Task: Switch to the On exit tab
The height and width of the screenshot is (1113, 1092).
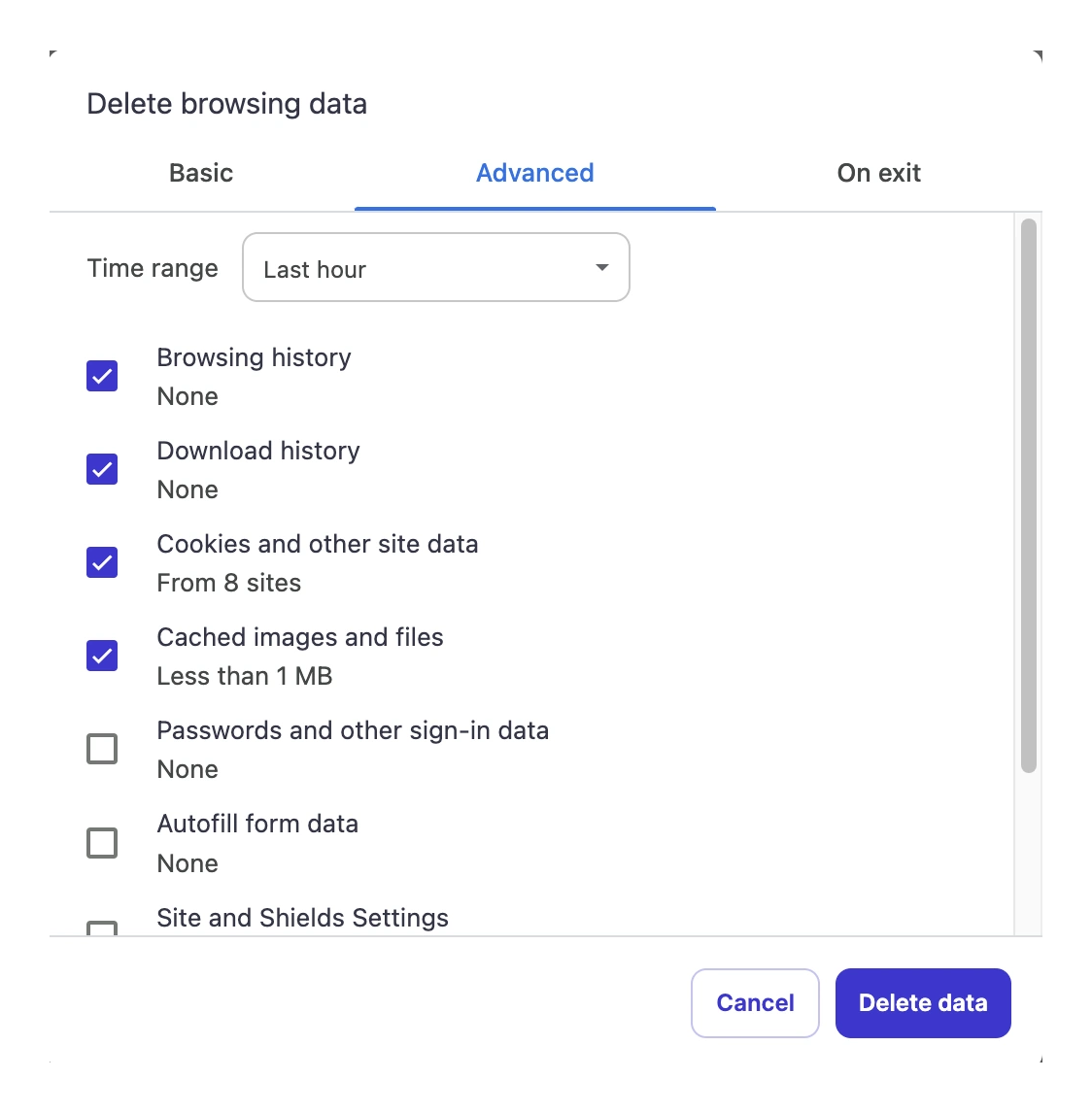Action: (878, 172)
